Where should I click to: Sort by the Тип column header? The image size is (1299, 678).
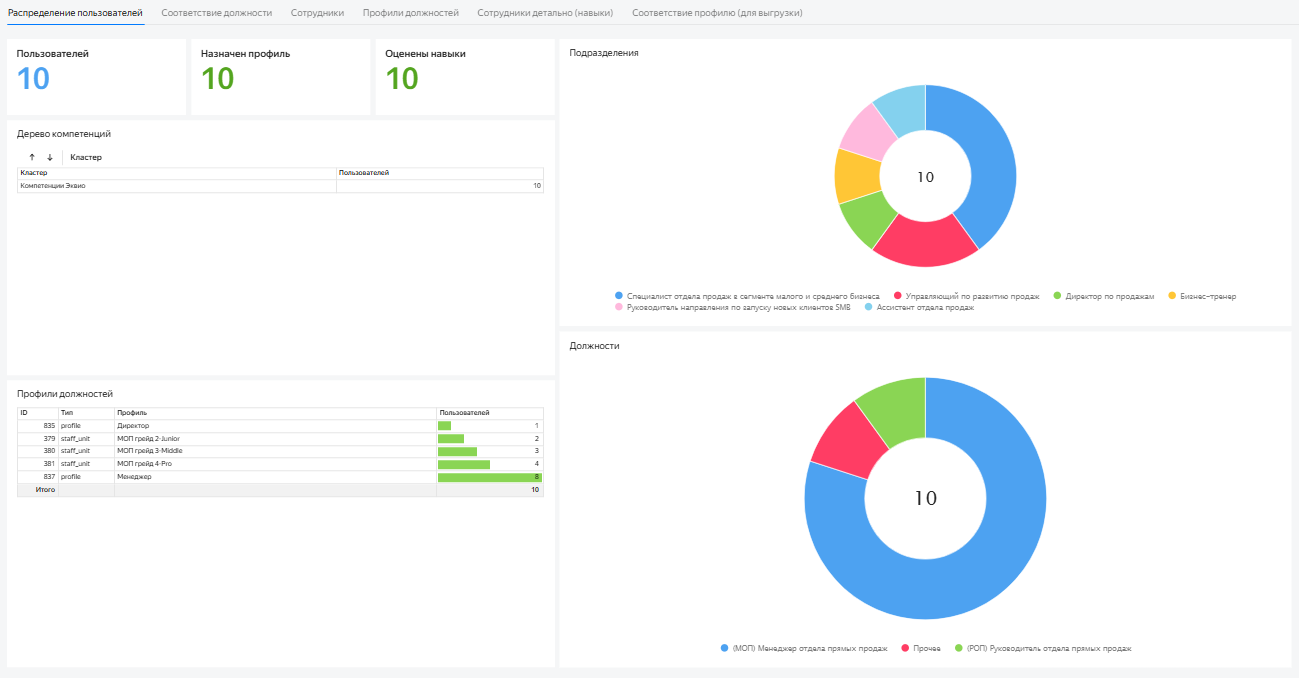[x=67, y=412]
